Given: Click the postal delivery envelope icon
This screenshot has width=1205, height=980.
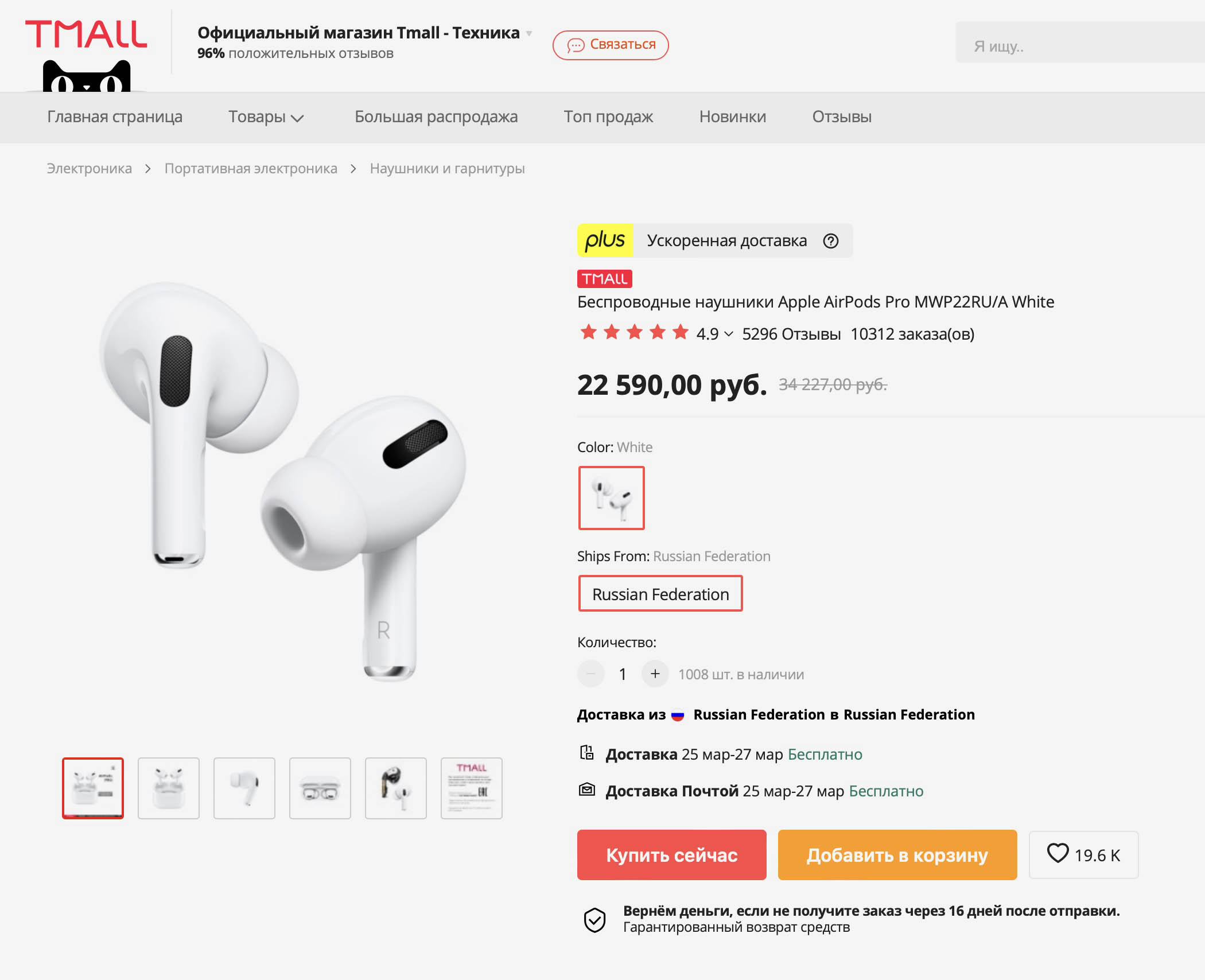Looking at the screenshot, I should [586, 790].
